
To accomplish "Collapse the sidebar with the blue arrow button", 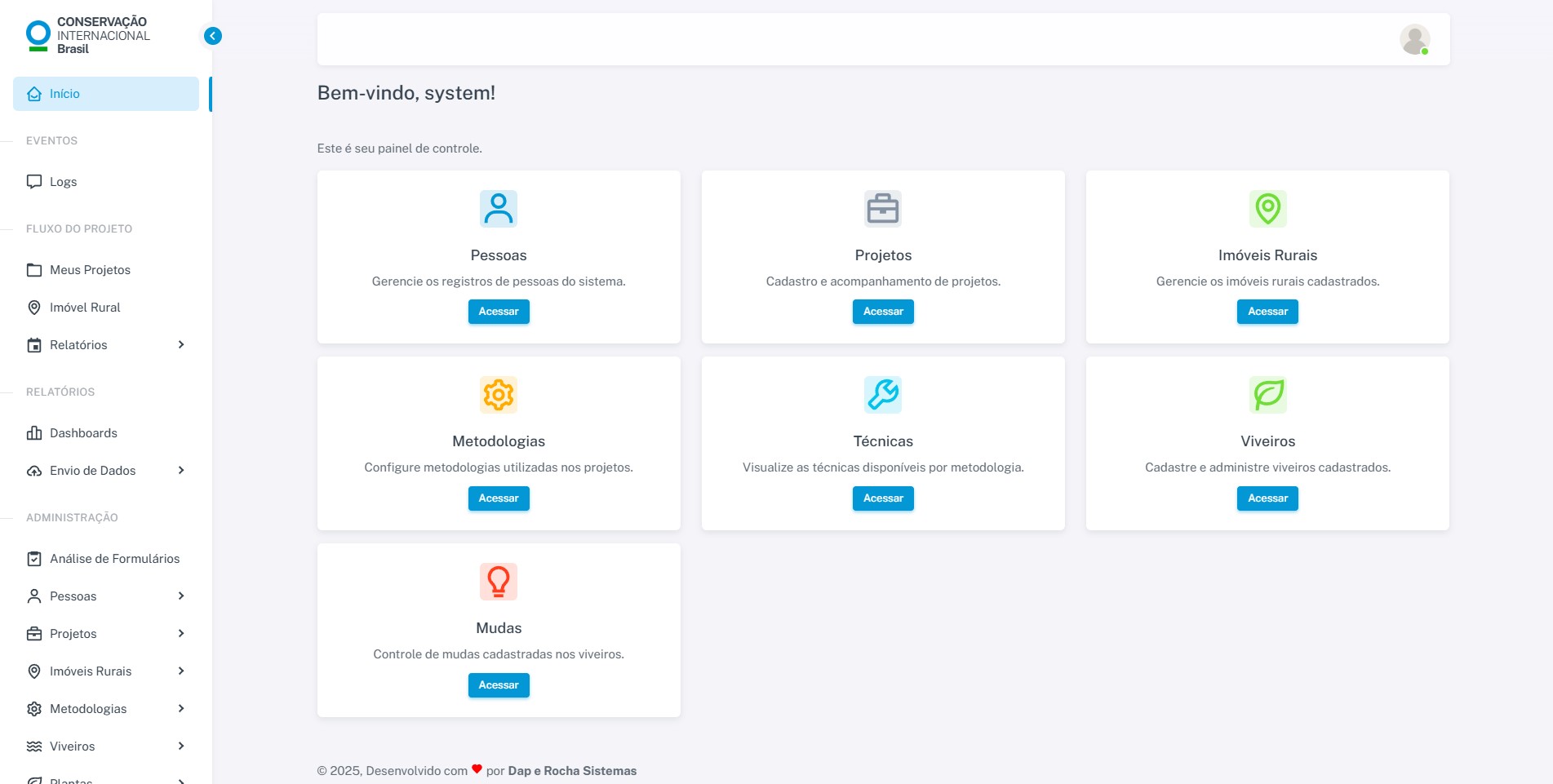I will [212, 36].
